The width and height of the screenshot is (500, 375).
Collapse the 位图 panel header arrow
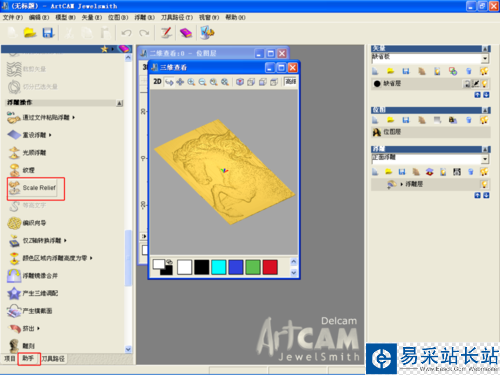486,110
